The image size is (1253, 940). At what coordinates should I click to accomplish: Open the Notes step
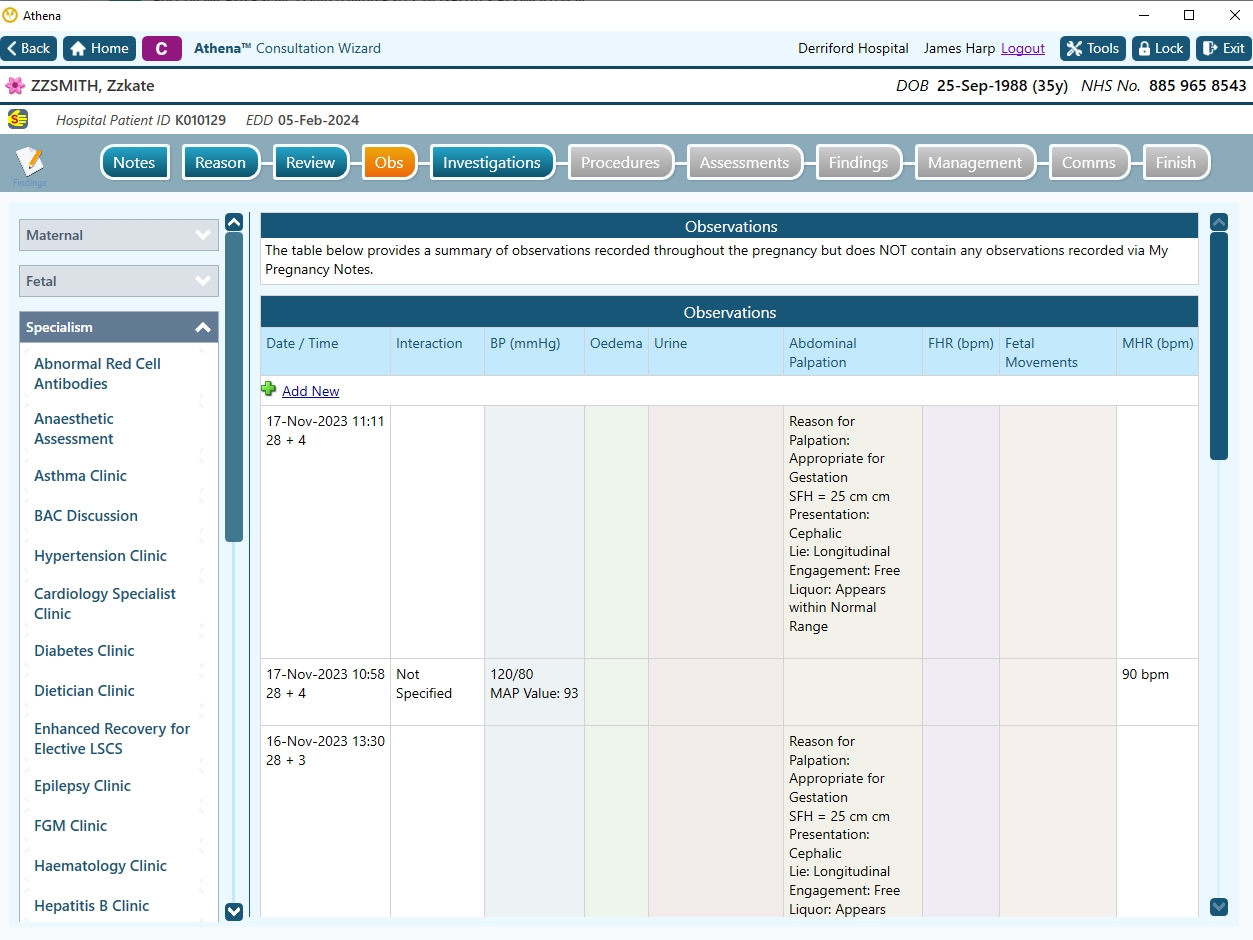pos(134,163)
